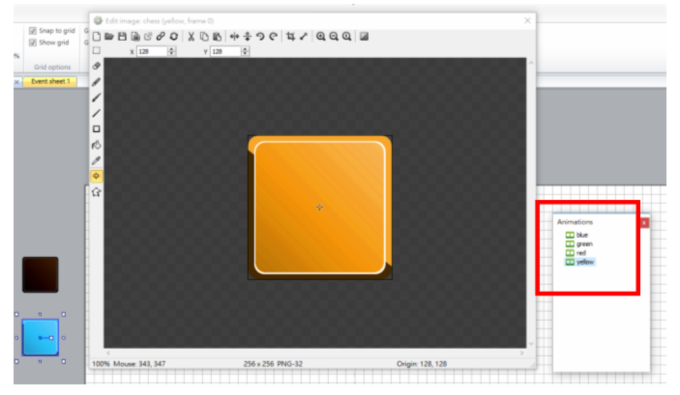Image resolution: width=680 pixels, height=395 pixels.
Task: Click the Resize image icon
Action: pos(304,36)
